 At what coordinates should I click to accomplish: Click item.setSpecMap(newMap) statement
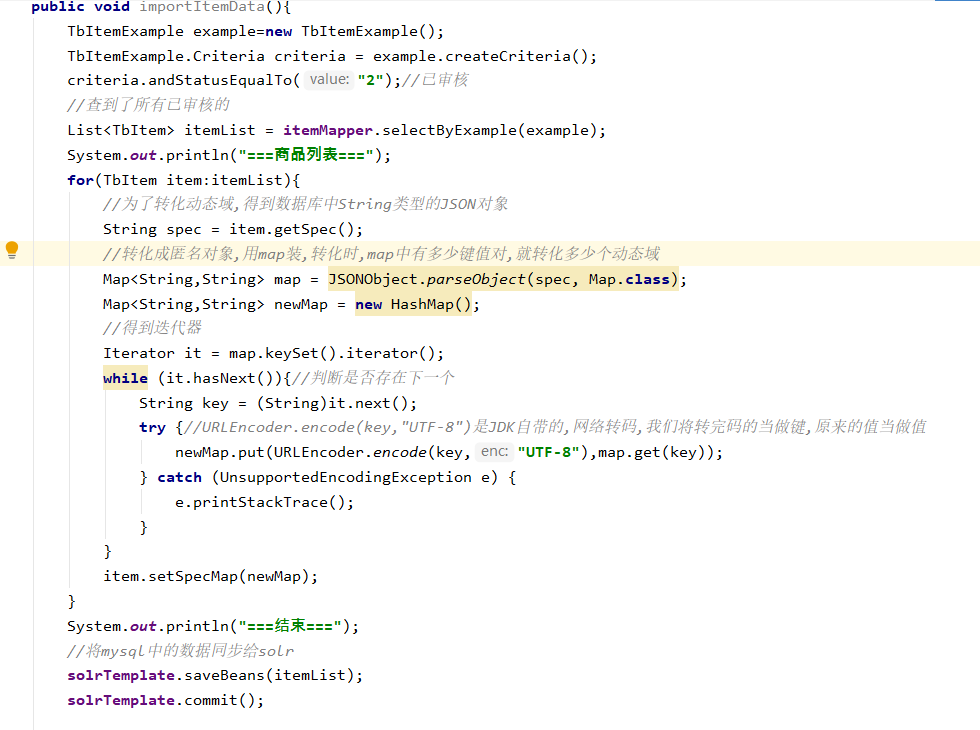[x=211, y=576]
